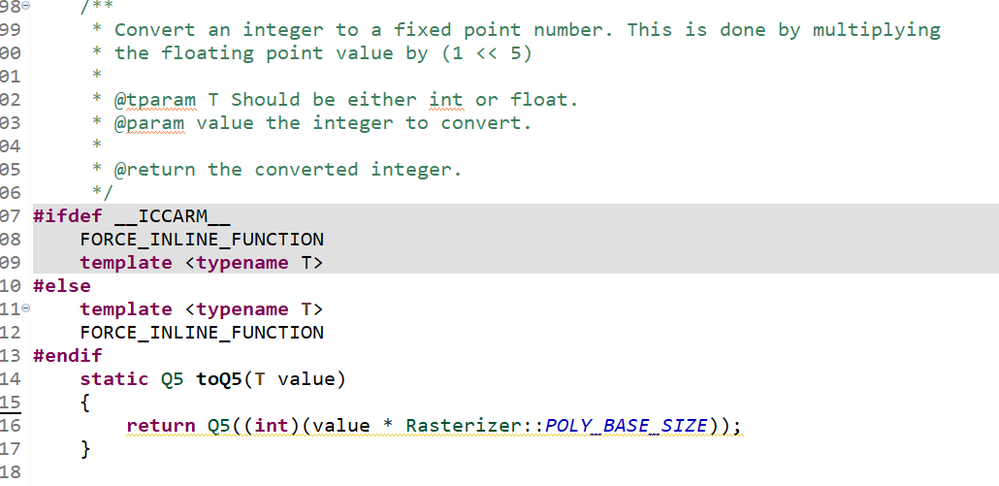Click FORCE_INLINE_FUNCTION on the line above #endif
Screen dimensions: 999x486
tap(202, 332)
